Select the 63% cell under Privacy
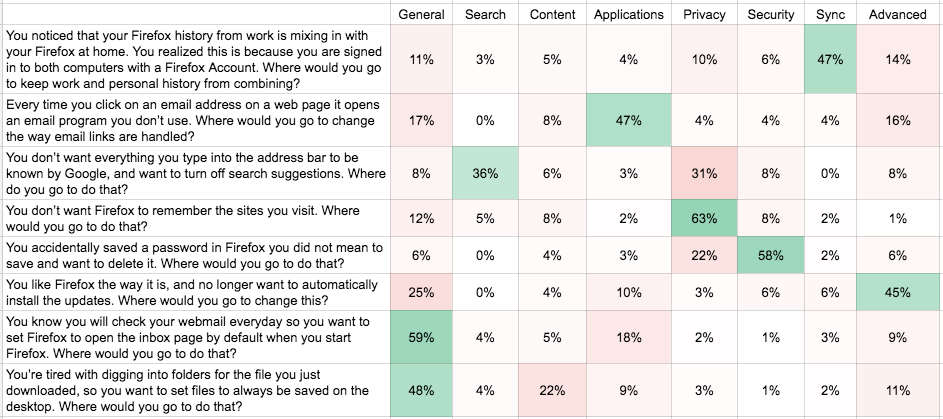This screenshot has width=943, height=419. tap(704, 218)
